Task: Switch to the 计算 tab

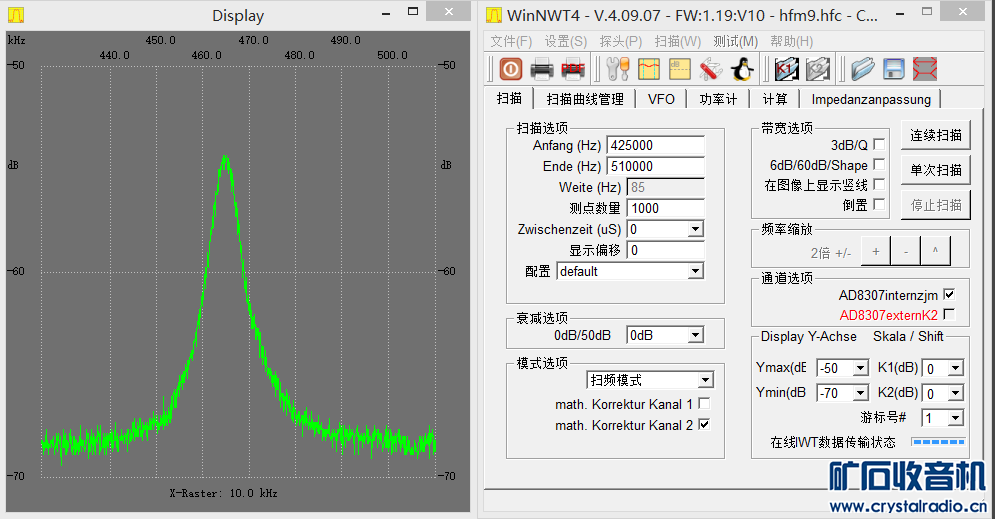Action: point(774,99)
